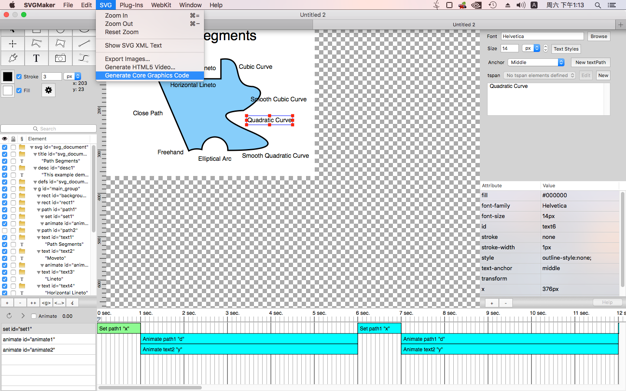
Task: Open the gear settings button
Action: [x=48, y=90]
